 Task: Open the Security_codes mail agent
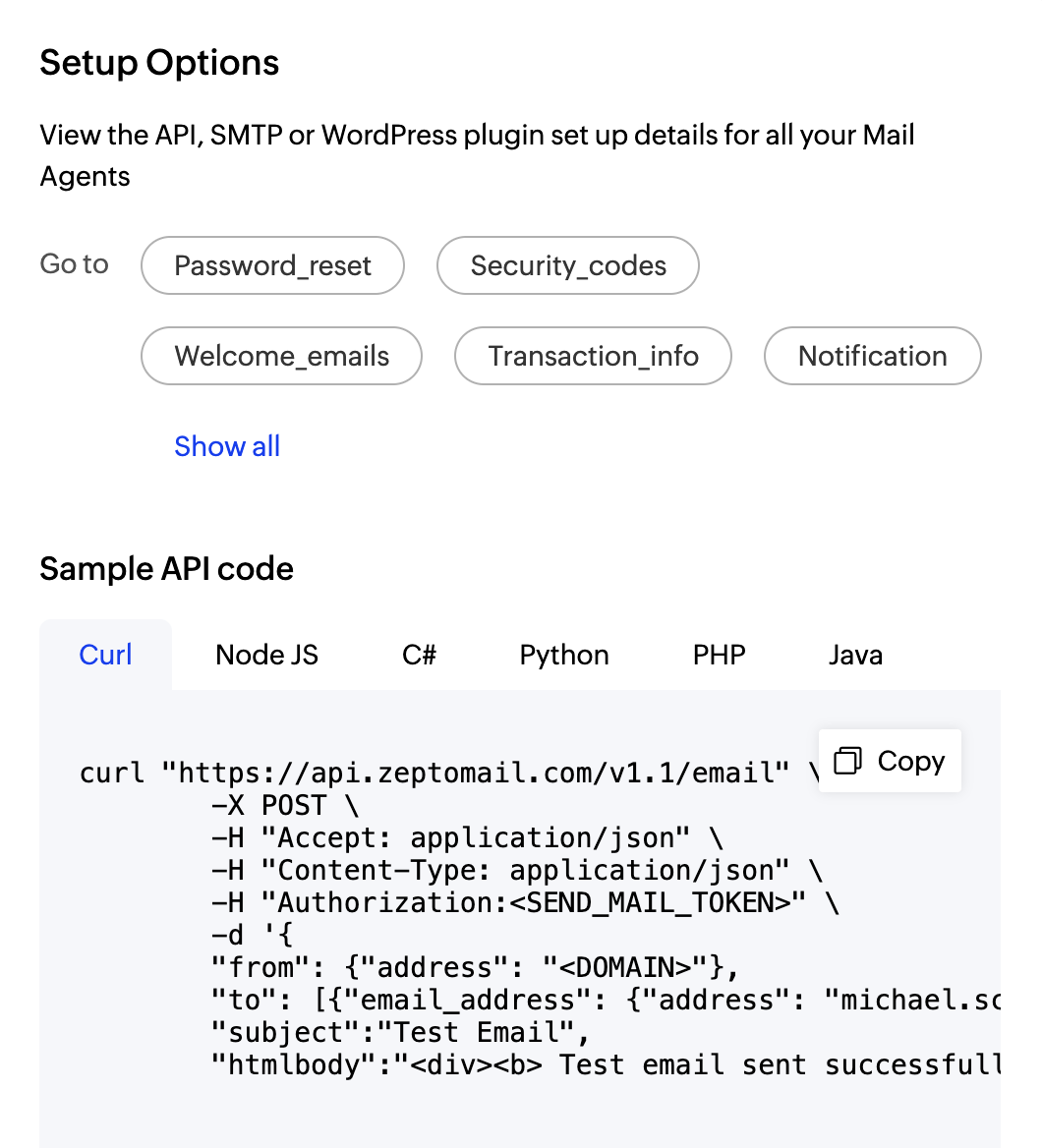tap(568, 265)
